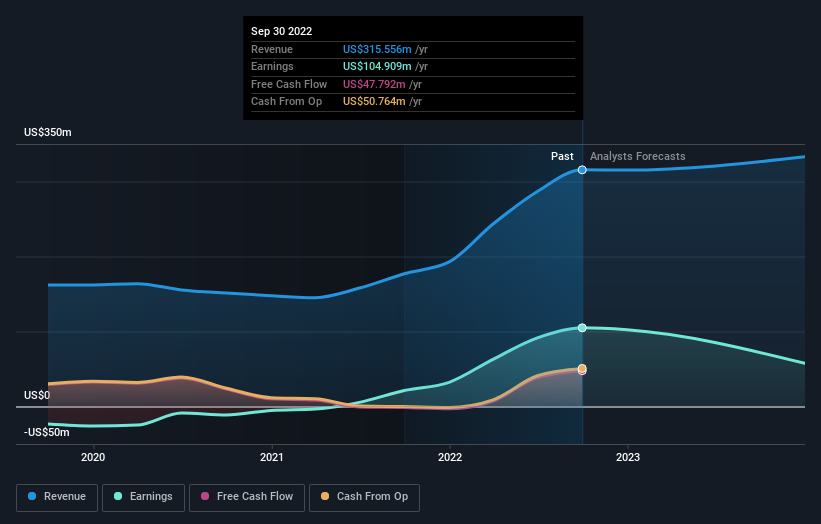Select the 2021 x-axis label
The width and height of the screenshot is (821, 524).
point(272,458)
